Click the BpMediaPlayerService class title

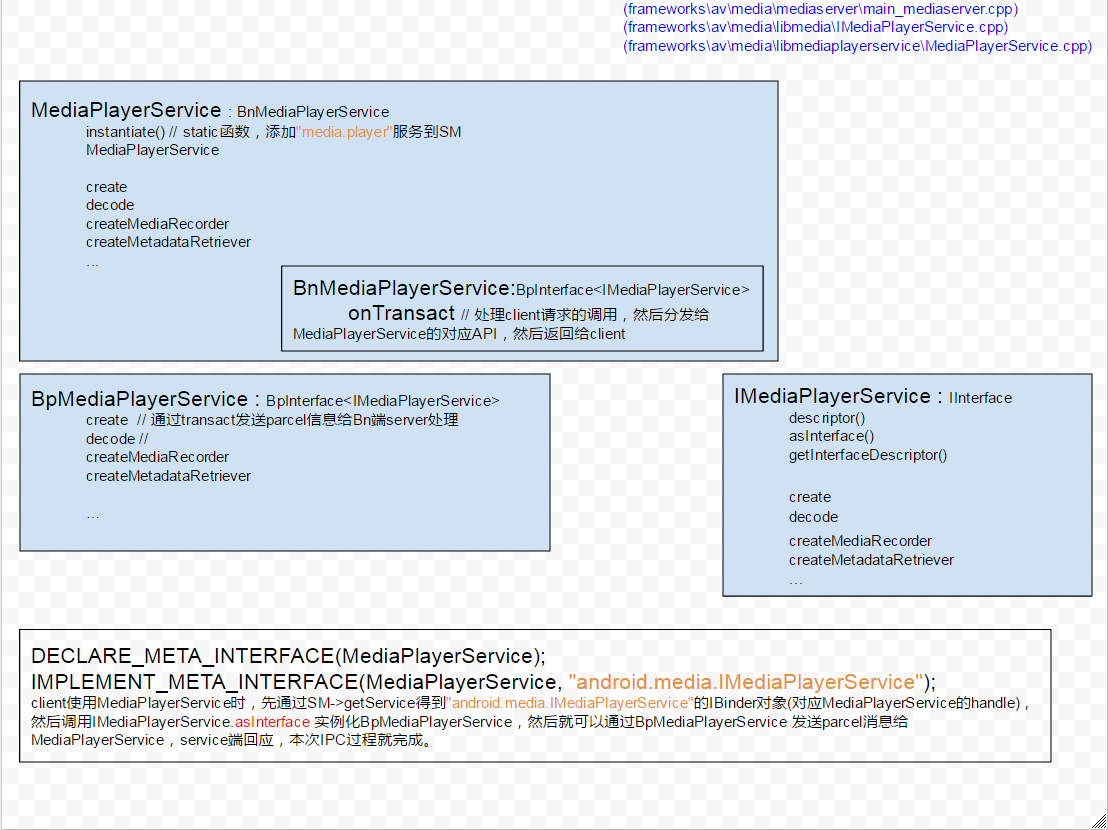(140, 399)
